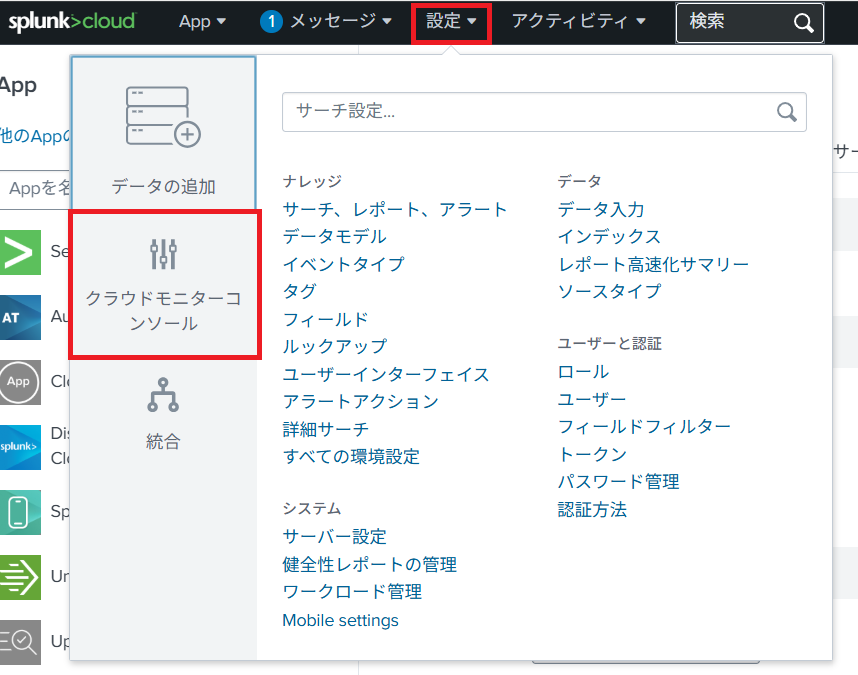The height and width of the screenshot is (675, 858).
Task: Click the magnifier in top 検索 box
Action: [x=803, y=23]
